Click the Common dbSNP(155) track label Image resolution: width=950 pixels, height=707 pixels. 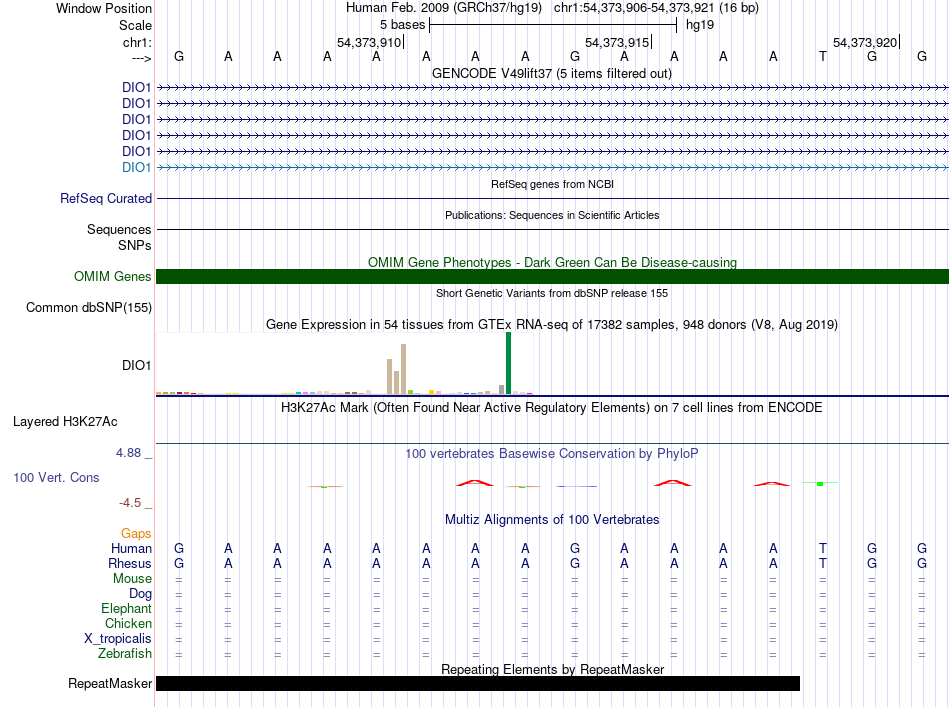(x=89, y=308)
